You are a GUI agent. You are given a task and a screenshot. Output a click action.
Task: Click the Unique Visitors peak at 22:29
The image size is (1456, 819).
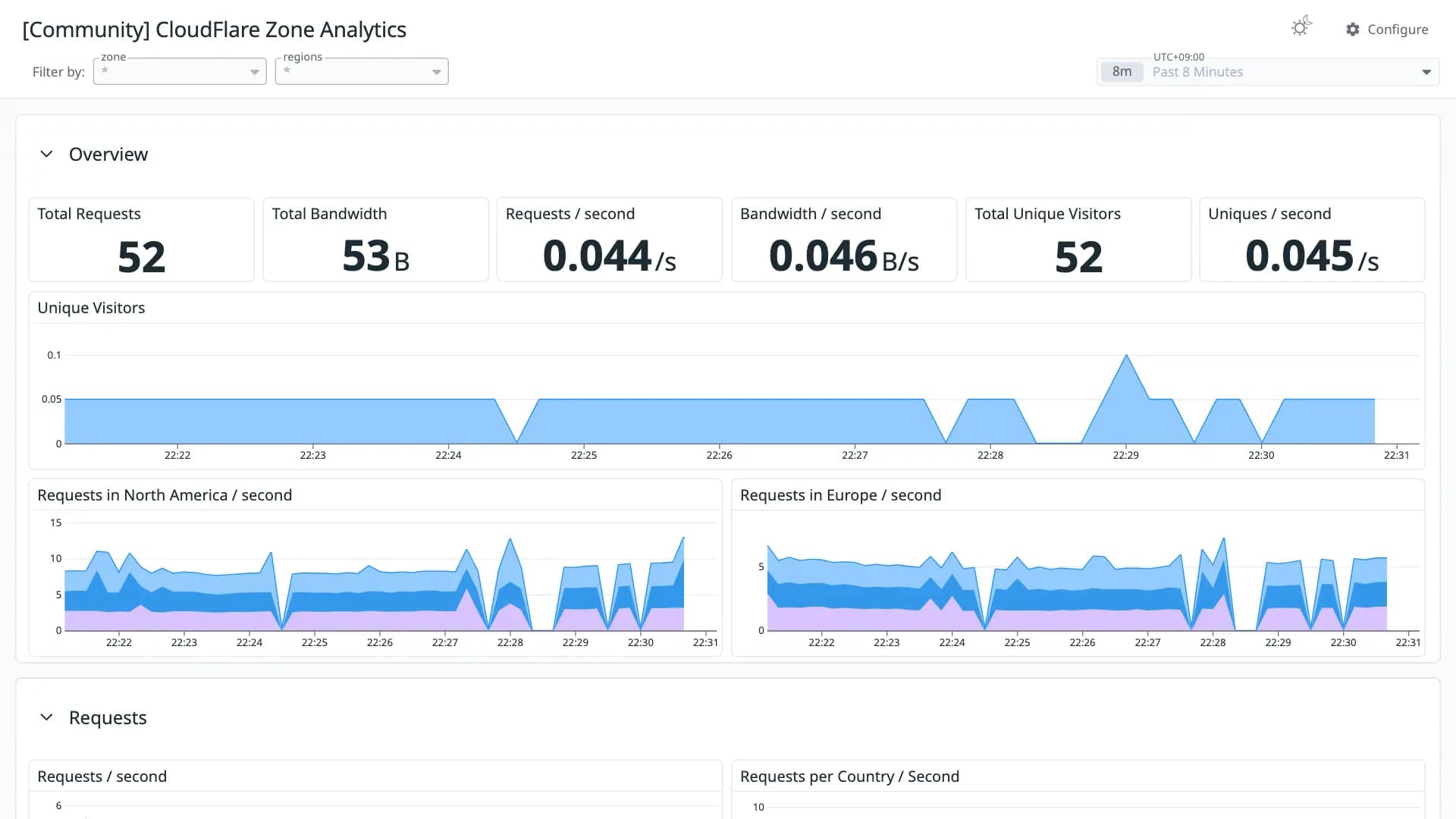click(x=1126, y=356)
